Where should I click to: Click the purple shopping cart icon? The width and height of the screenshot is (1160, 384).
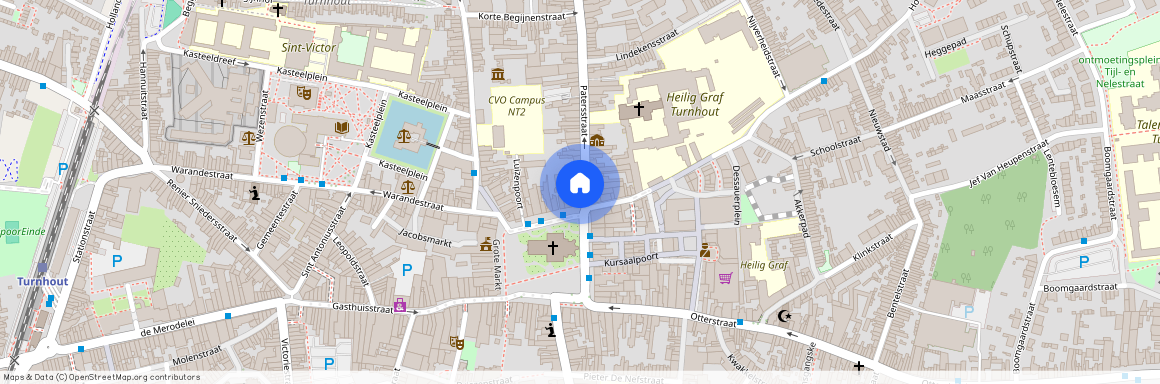[x=725, y=278]
